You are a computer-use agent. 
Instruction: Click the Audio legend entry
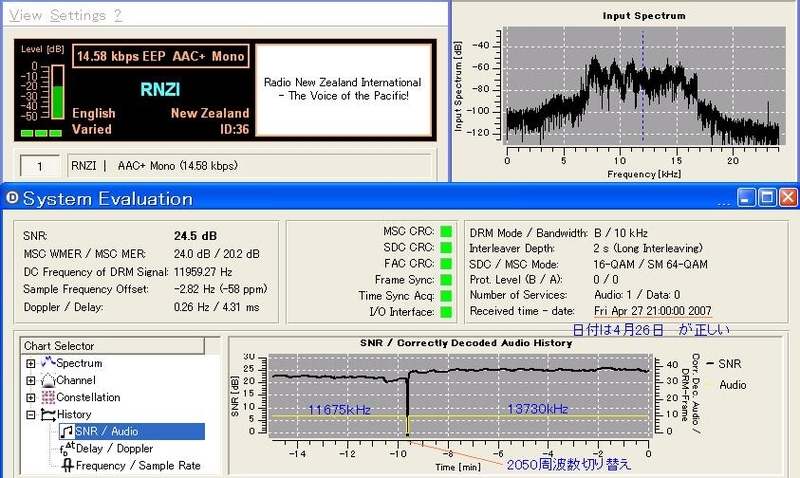point(727,385)
